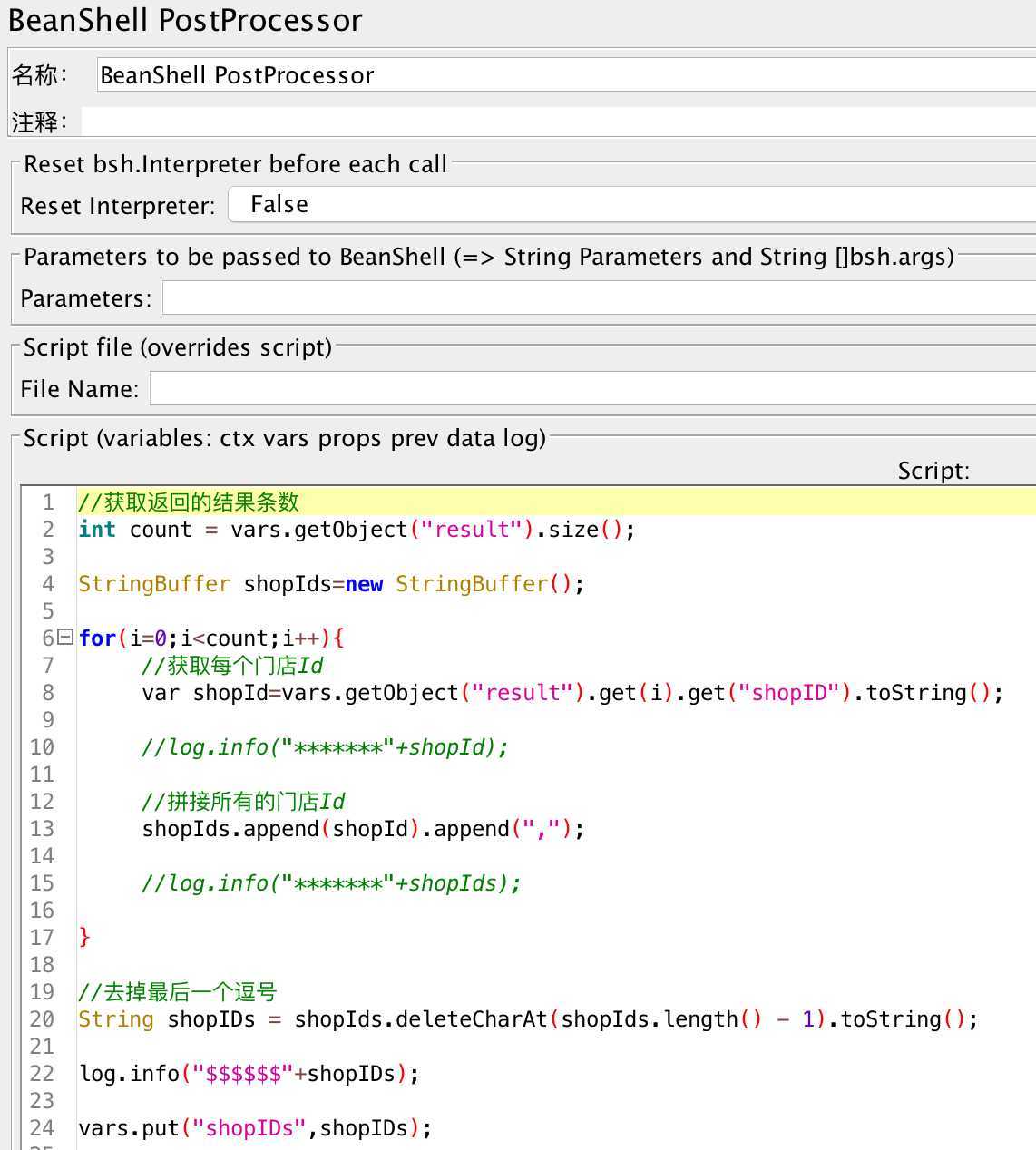Click line 8 'var shopId=vars.getObject' statement

coord(572,693)
